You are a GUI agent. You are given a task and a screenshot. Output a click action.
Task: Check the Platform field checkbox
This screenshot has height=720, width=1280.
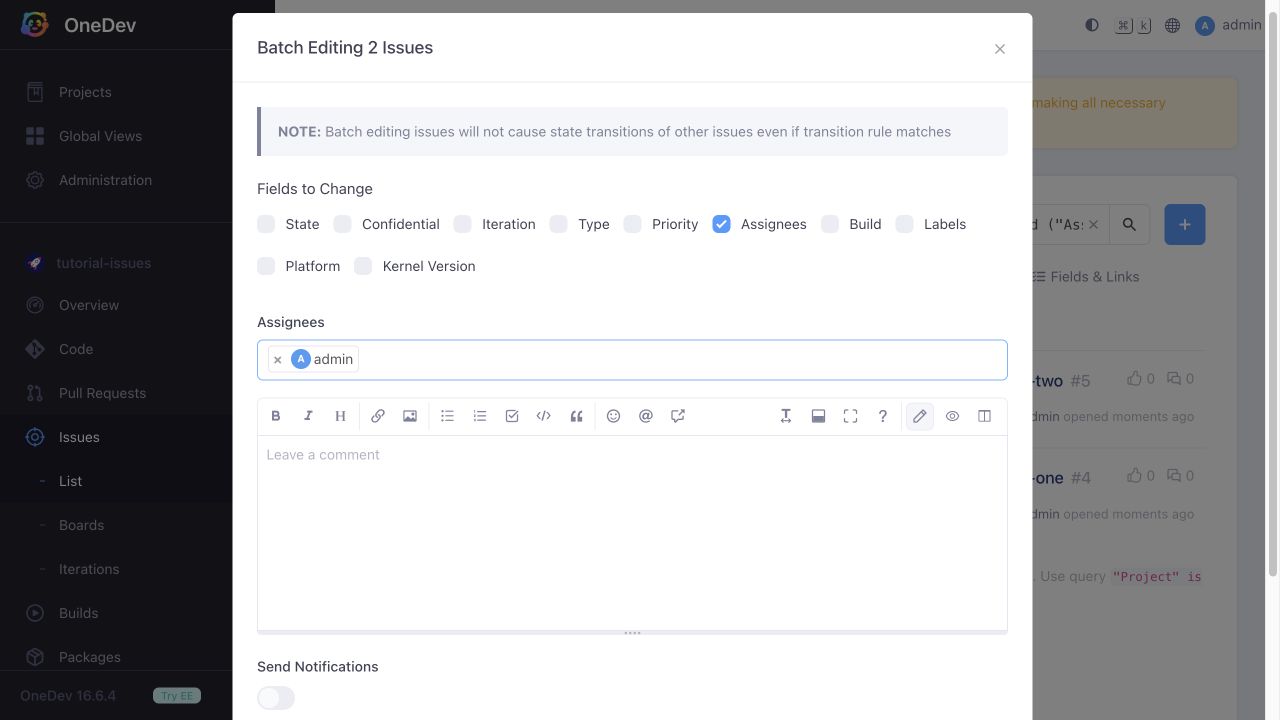click(266, 266)
